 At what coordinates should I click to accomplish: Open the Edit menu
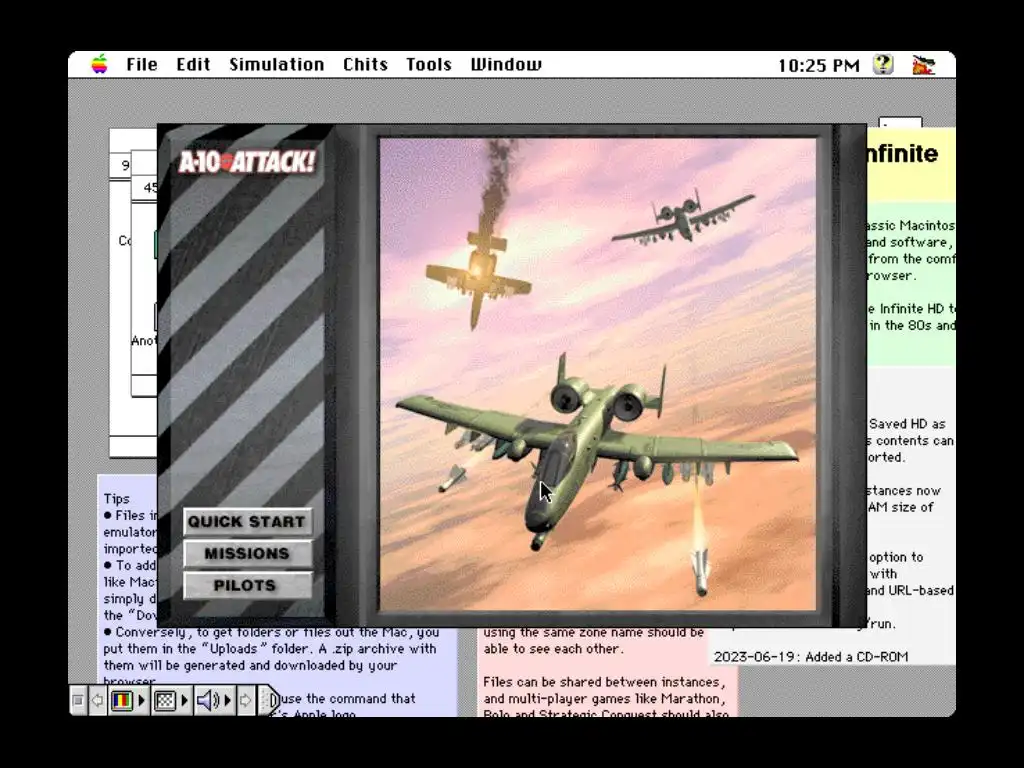(x=193, y=64)
